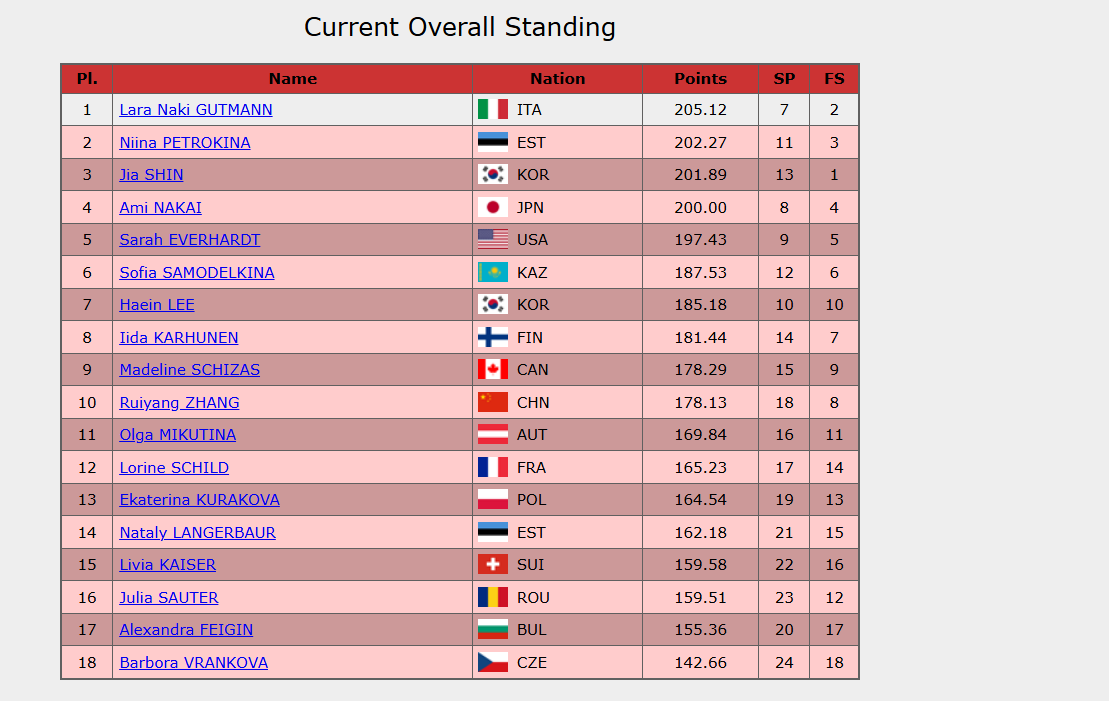The width and height of the screenshot is (1109, 701).
Task: Click the Canada flag icon
Action: (493, 370)
